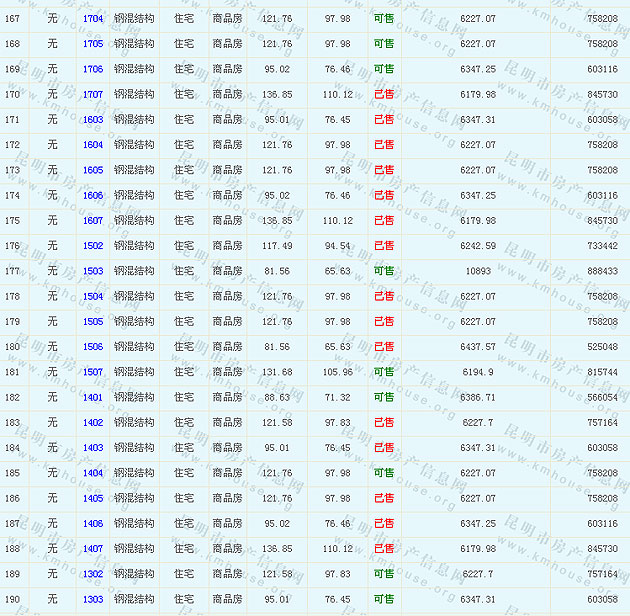The width and height of the screenshot is (630, 616).
Task: Select room 1403 hyperlink
Action: (x=93, y=448)
